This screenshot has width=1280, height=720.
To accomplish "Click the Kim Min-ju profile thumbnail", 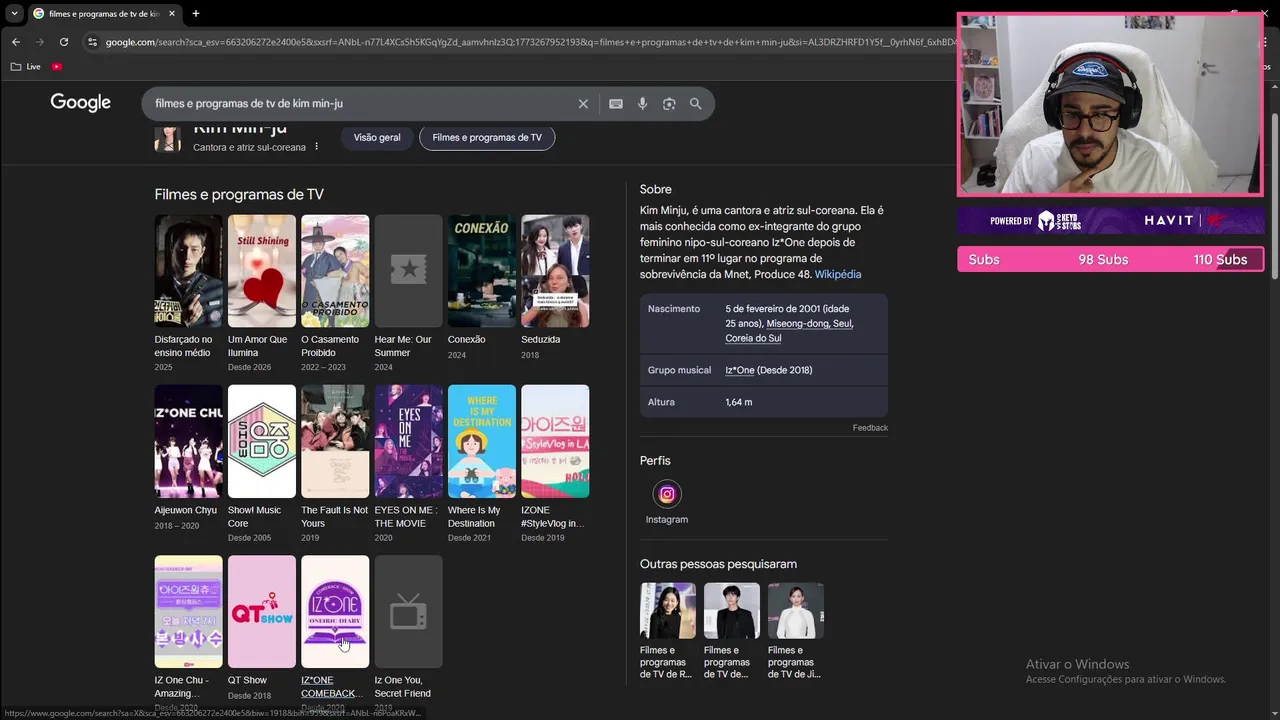I will coord(168,138).
